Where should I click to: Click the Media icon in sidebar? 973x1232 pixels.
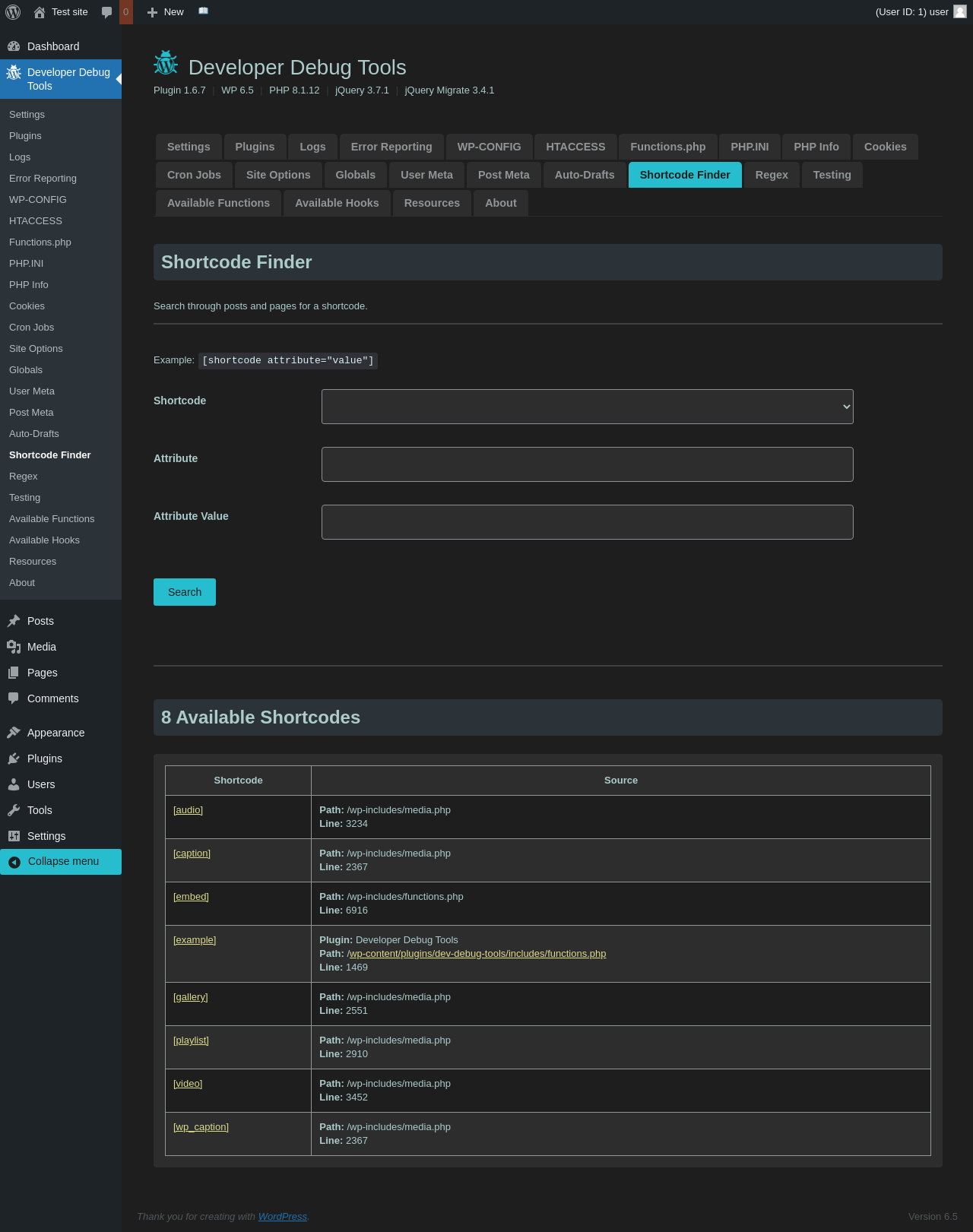click(x=14, y=647)
